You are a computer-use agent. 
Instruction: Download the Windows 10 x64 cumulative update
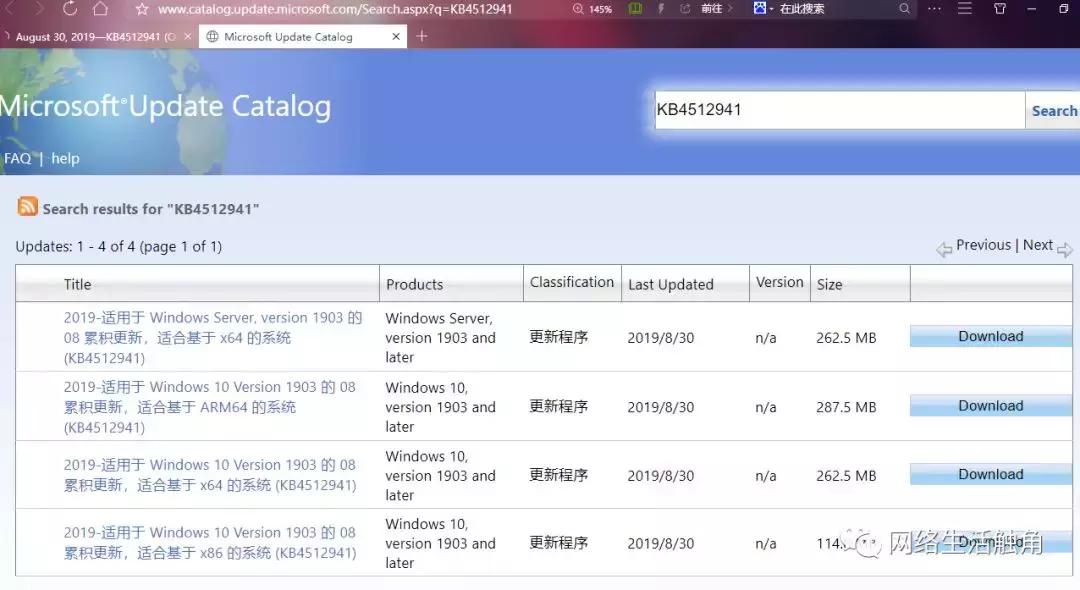click(989, 473)
